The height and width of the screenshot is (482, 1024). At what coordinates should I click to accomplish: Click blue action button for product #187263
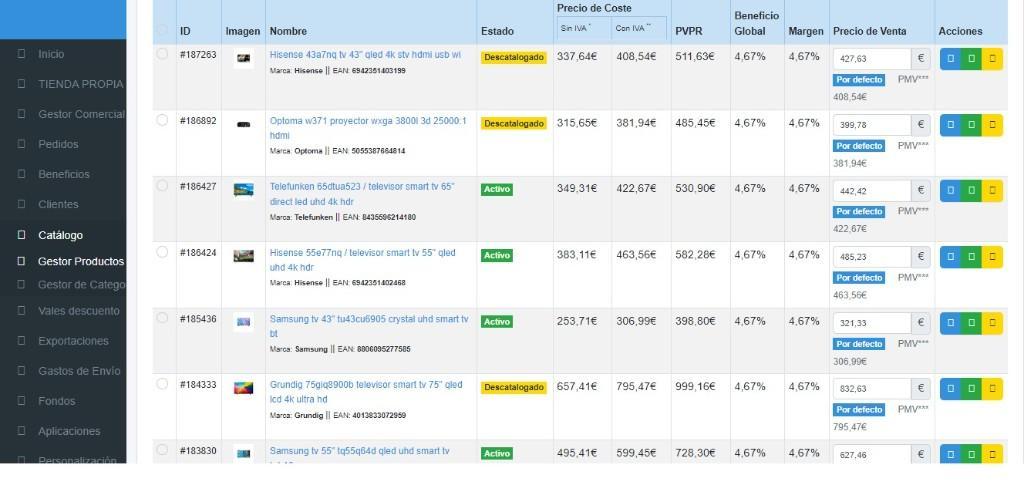950,59
